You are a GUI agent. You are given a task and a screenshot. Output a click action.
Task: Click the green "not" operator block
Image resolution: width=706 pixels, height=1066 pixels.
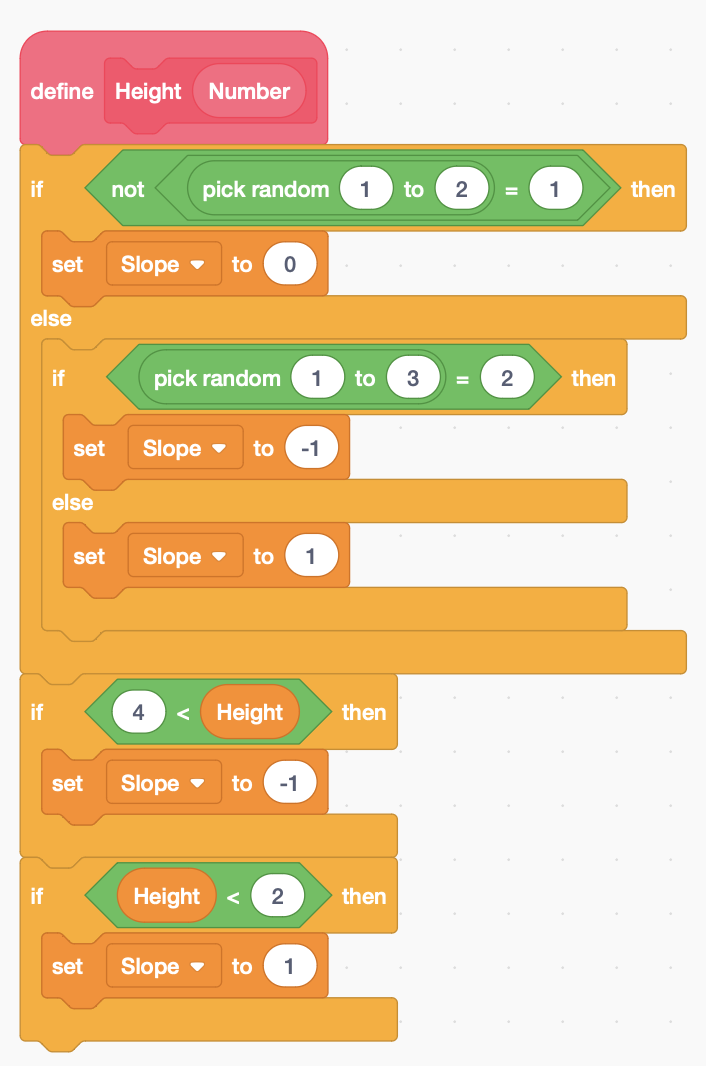(128, 190)
